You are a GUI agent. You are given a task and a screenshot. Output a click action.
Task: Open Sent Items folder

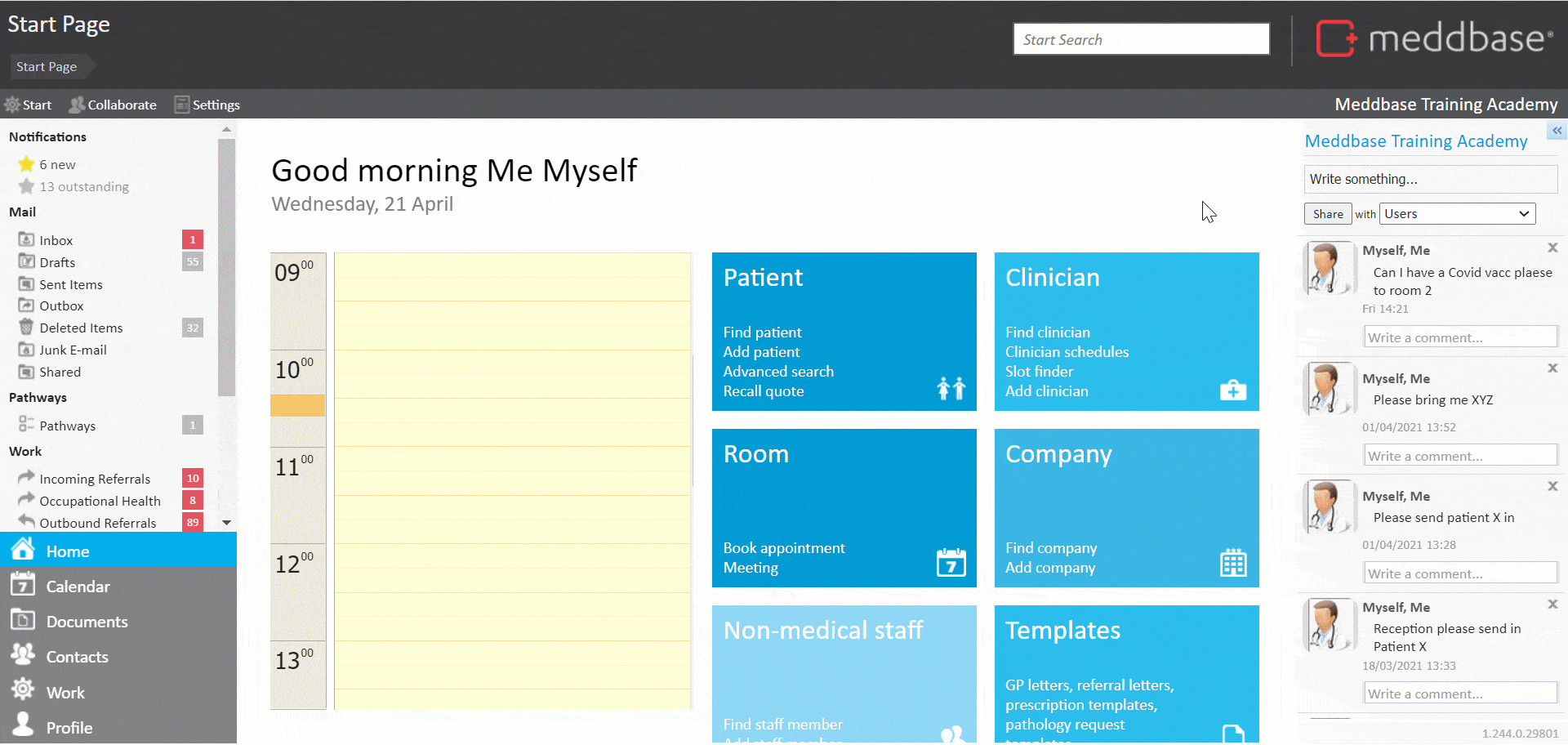coord(71,284)
